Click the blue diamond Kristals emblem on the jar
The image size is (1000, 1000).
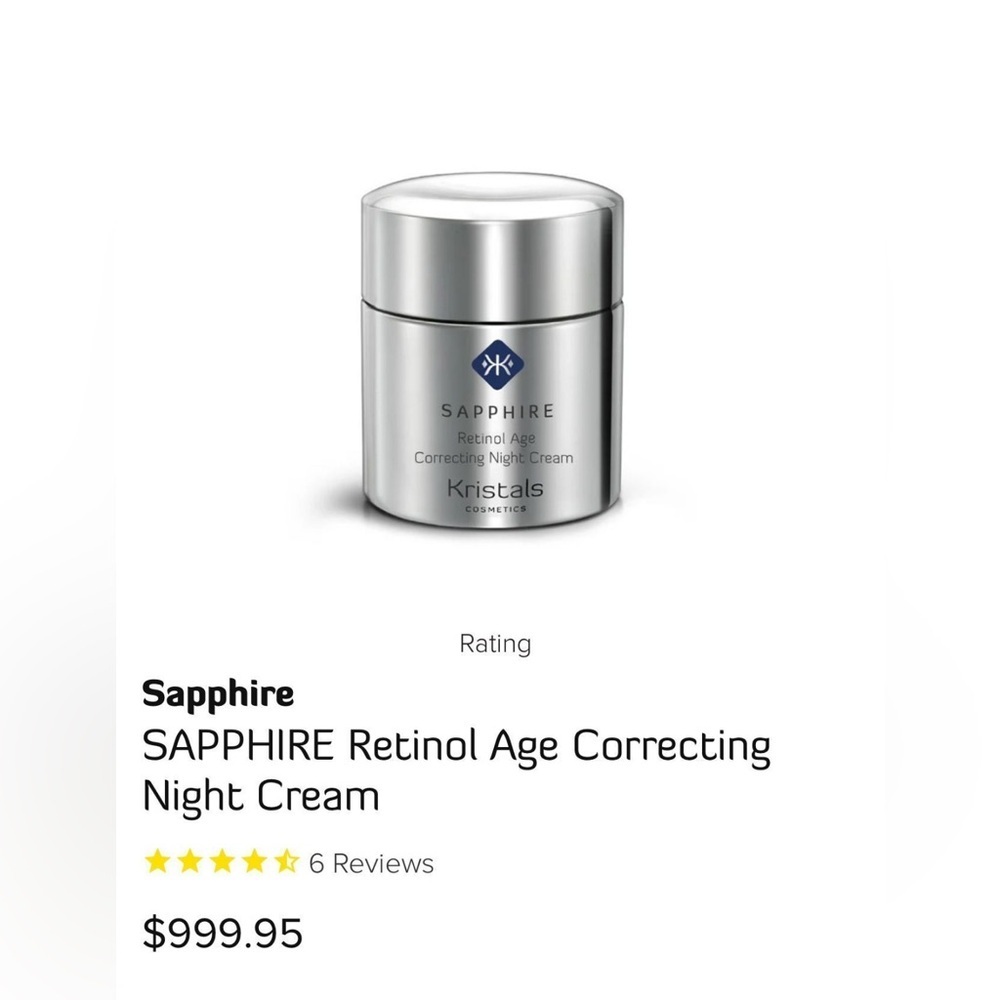coord(500,363)
